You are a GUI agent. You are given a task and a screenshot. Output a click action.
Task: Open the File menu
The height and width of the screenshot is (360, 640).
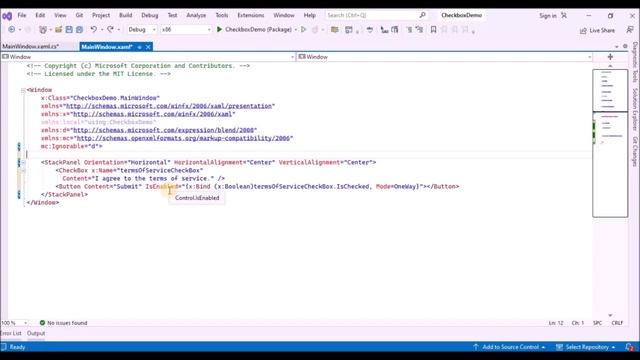tap(22, 15)
